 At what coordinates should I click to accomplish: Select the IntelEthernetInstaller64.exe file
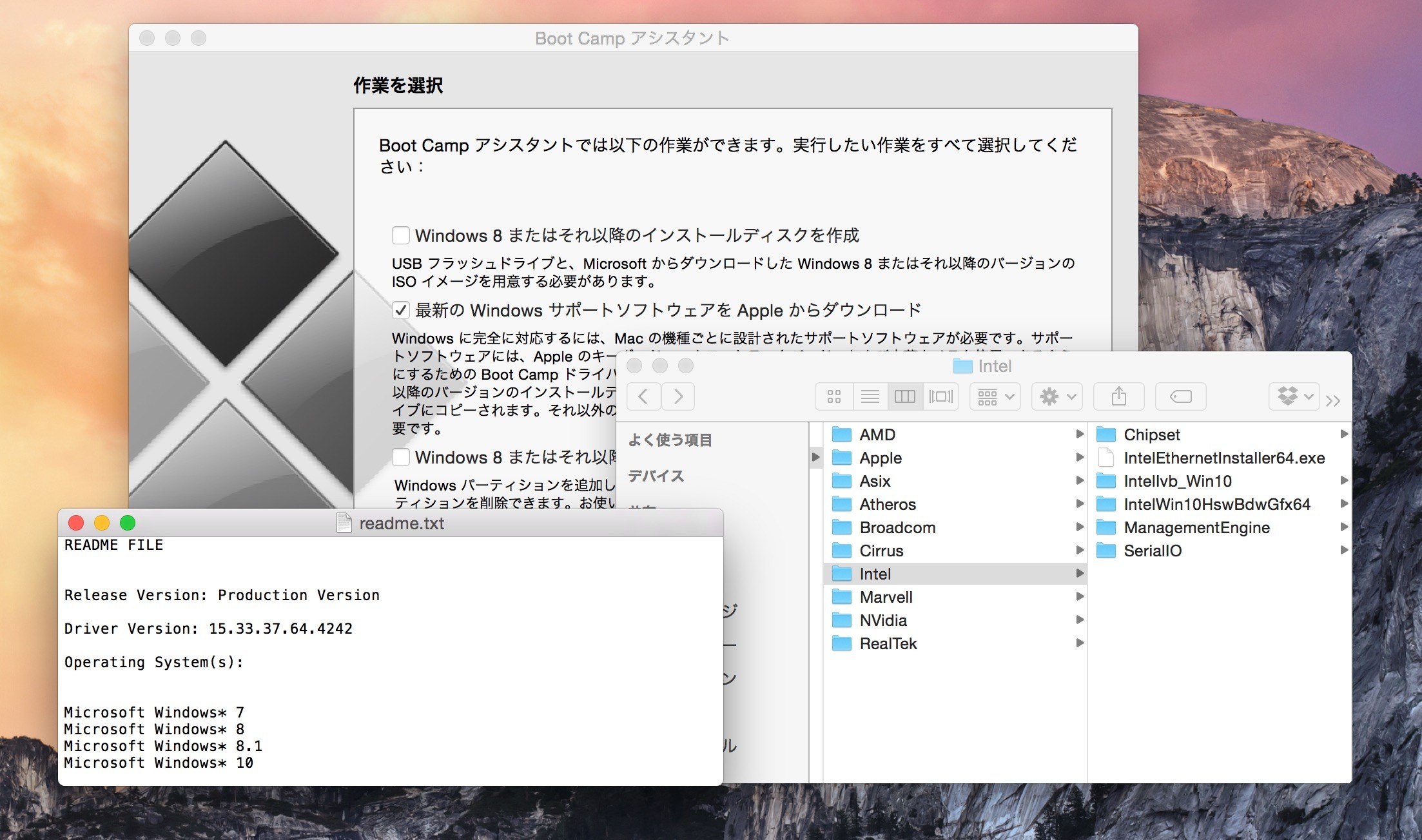pyautogui.click(x=1223, y=458)
